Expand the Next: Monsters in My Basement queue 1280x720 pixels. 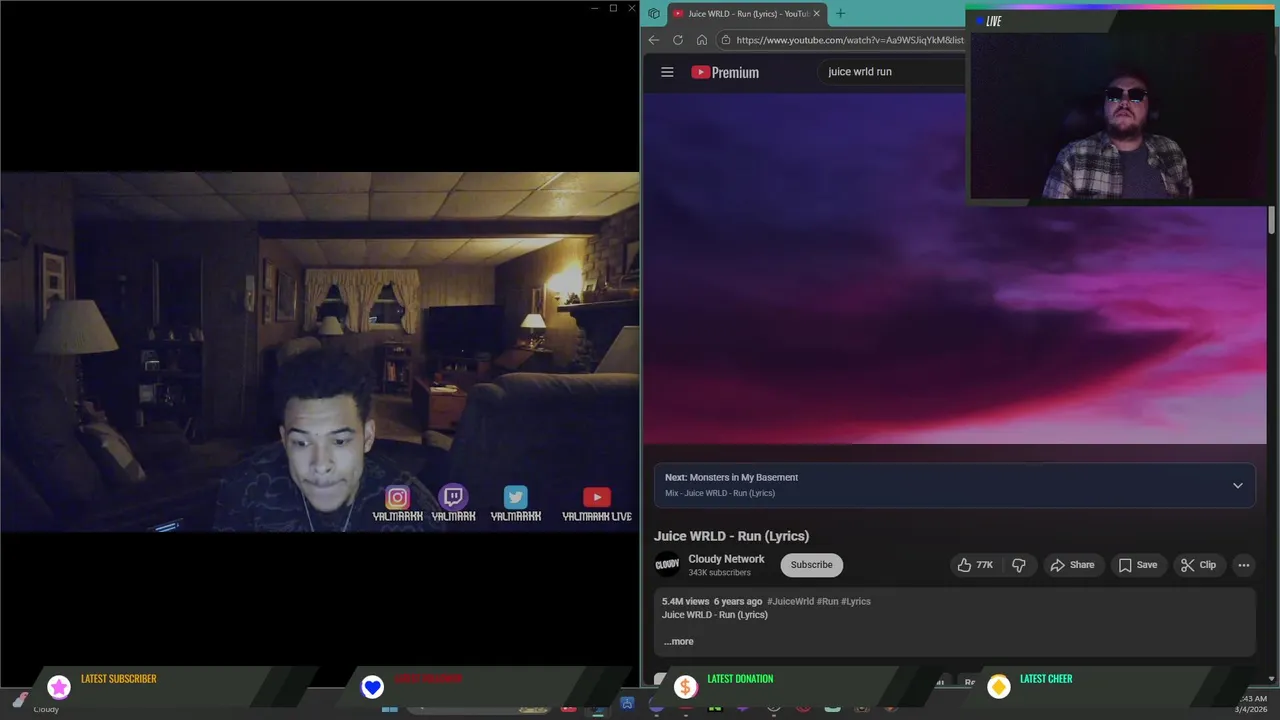pyautogui.click(x=1238, y=485)
